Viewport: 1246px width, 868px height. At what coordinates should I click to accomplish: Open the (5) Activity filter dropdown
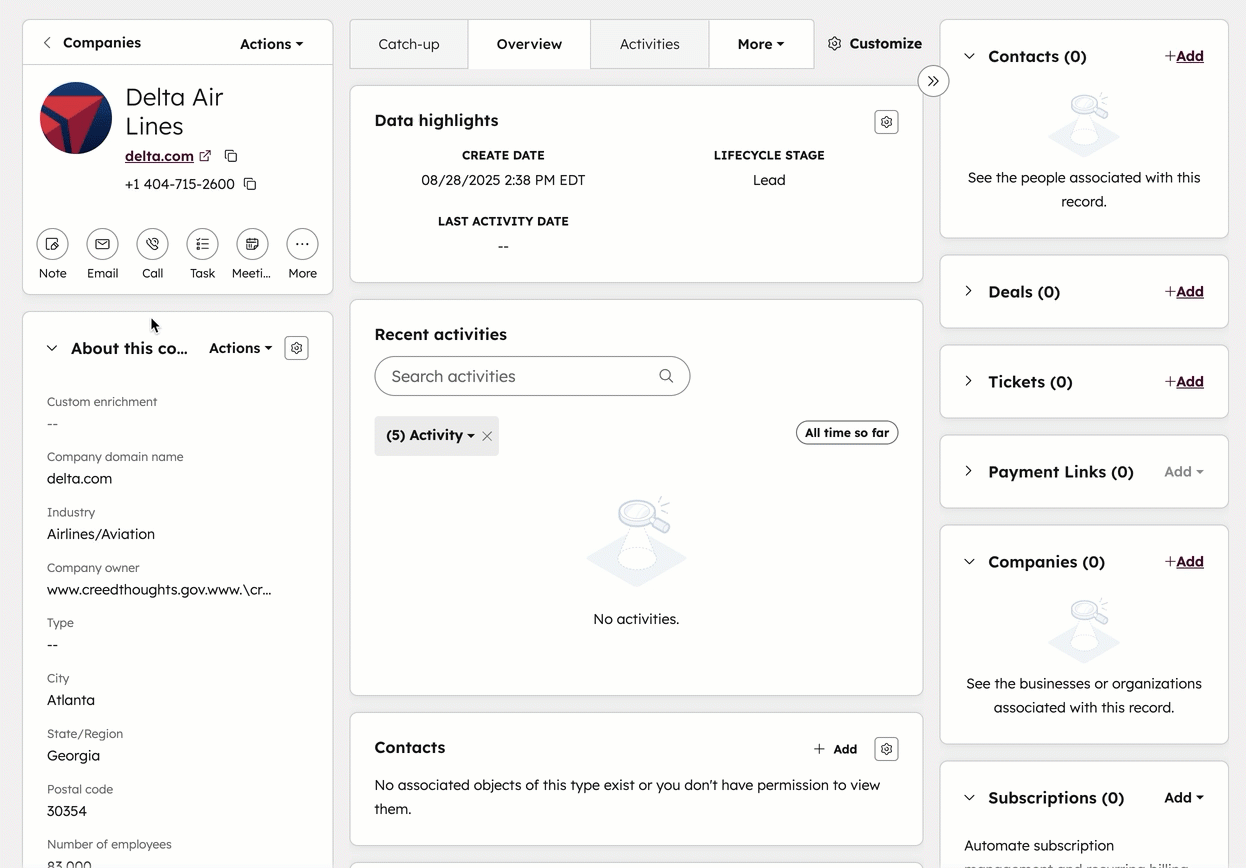pyautogui.click(x=430, y=436)
